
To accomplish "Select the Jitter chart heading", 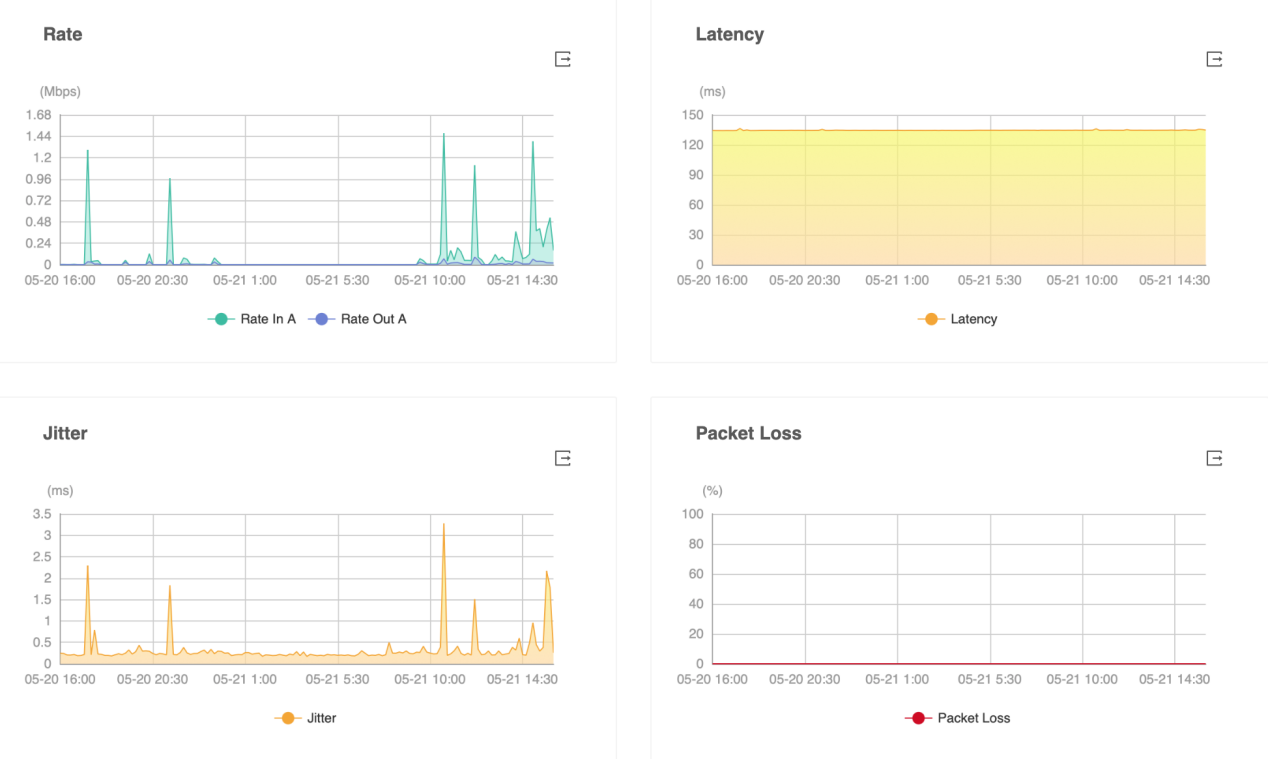I will tap(65, 433).
